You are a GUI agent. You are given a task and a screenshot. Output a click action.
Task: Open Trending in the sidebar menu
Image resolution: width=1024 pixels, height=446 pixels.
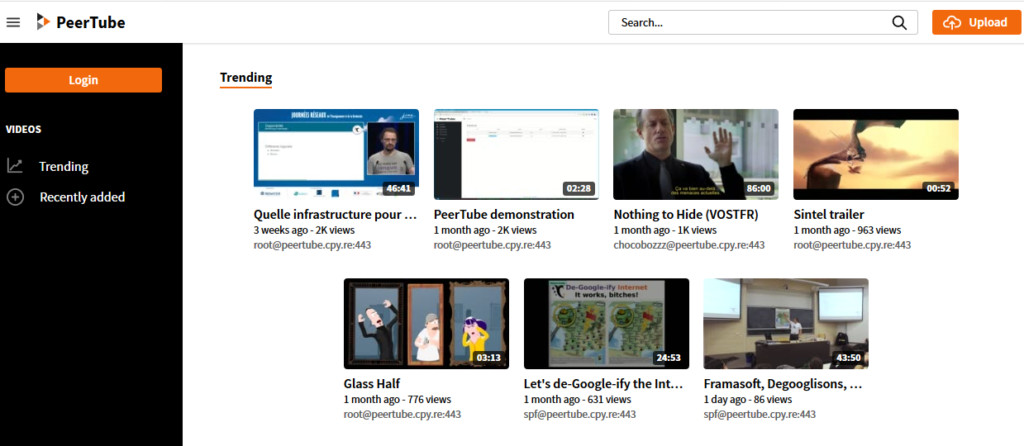[63, 167]
